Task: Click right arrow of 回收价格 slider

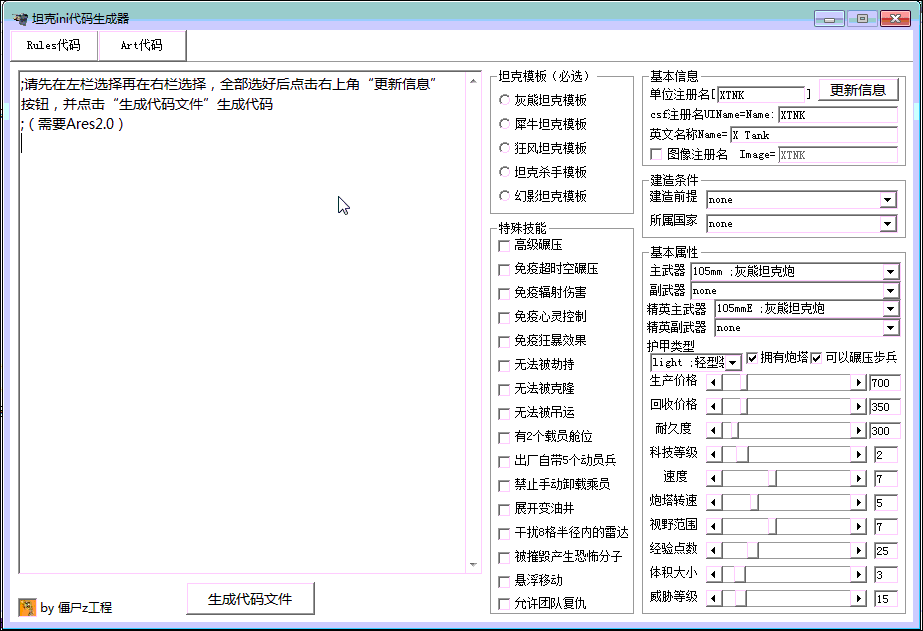Action: click(858, 407)
